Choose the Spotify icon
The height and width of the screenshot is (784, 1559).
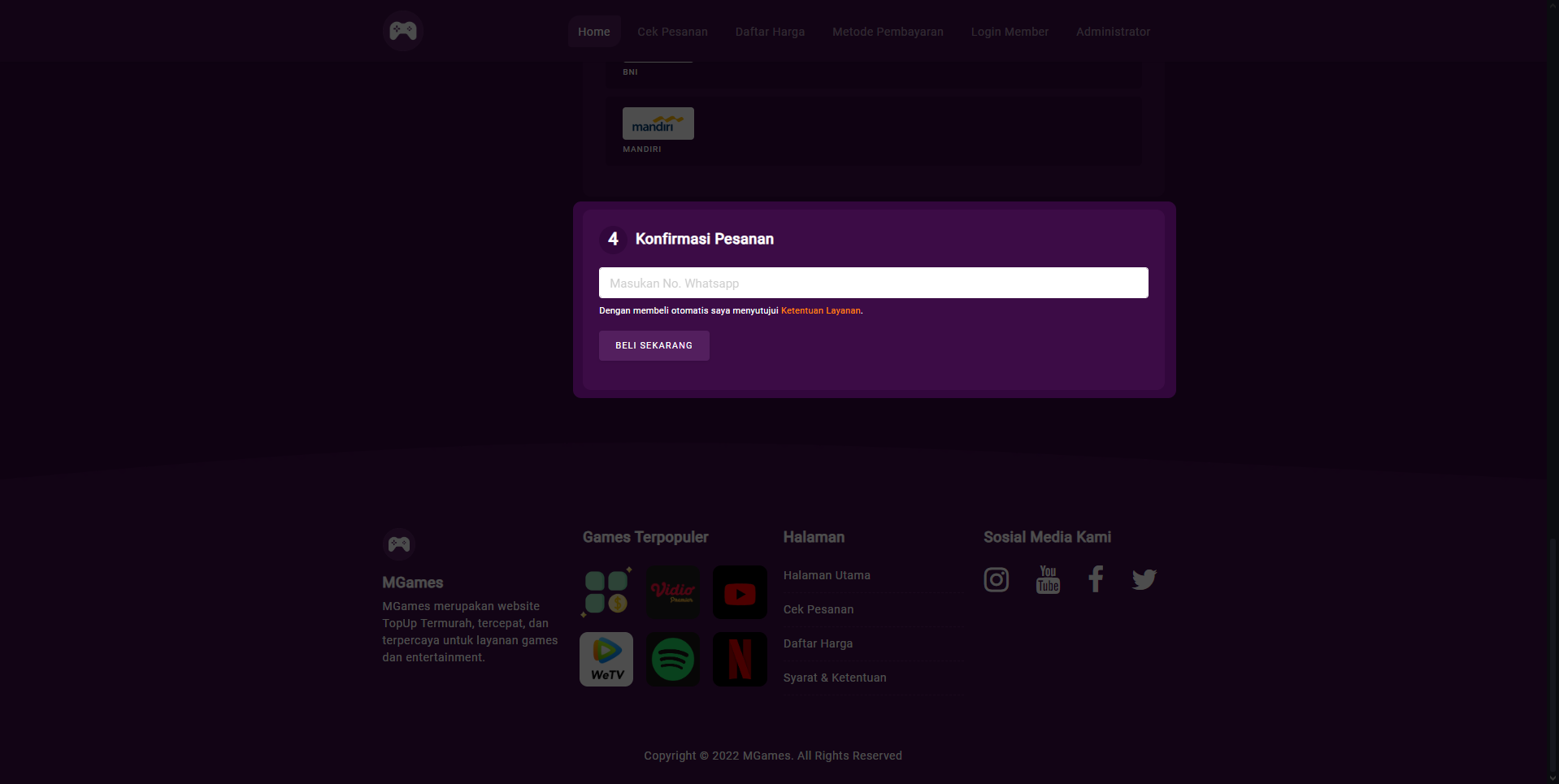pyautogui.click(x=673, y=659)
